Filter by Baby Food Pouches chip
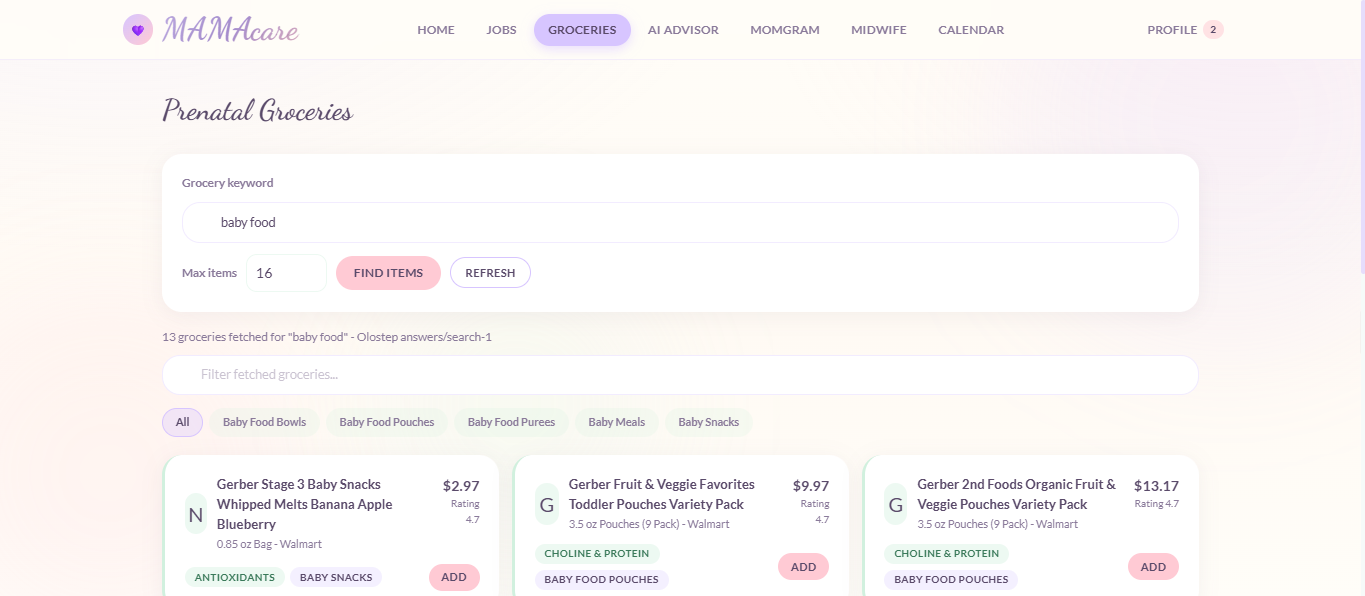Screen dimensions: 1365x596 (387, 422)
